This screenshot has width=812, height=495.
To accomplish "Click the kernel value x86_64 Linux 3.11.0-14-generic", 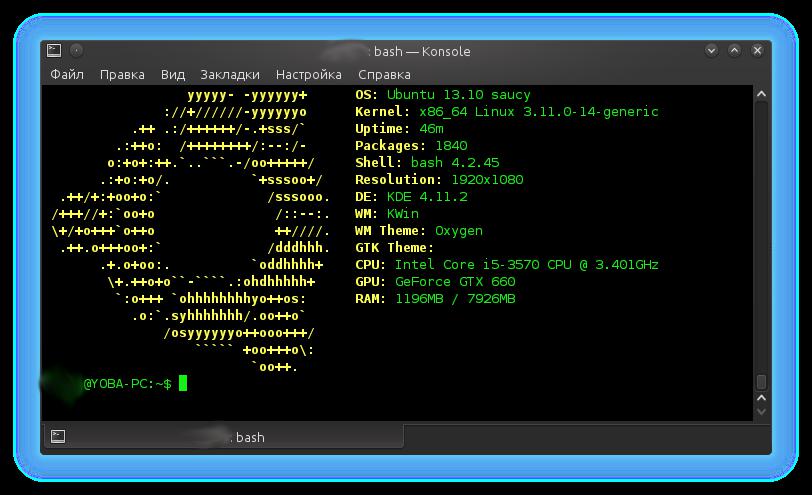I will 539,112.
